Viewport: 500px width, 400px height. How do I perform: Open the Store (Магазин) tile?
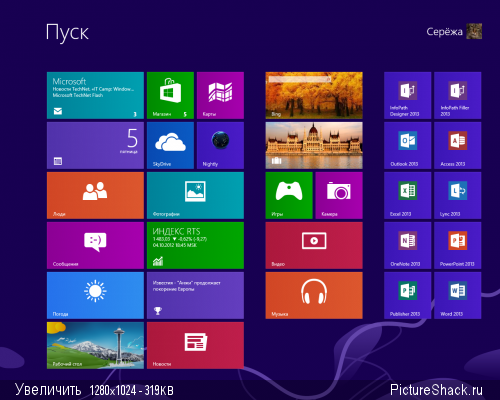[x=170, y=95]
